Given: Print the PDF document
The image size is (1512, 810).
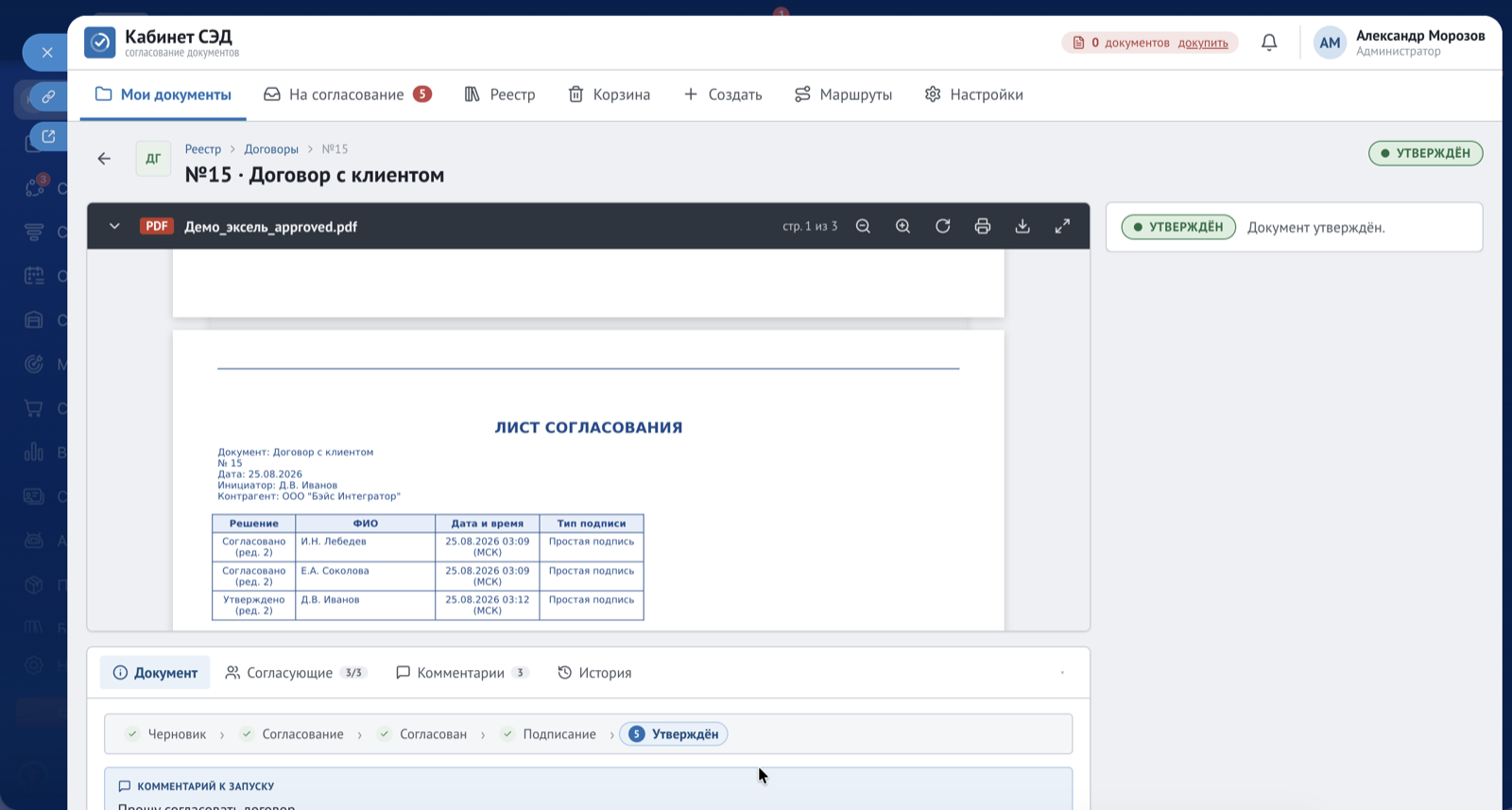Looking at the screenshot, I should pyautogui.click(x=983, y=227).
